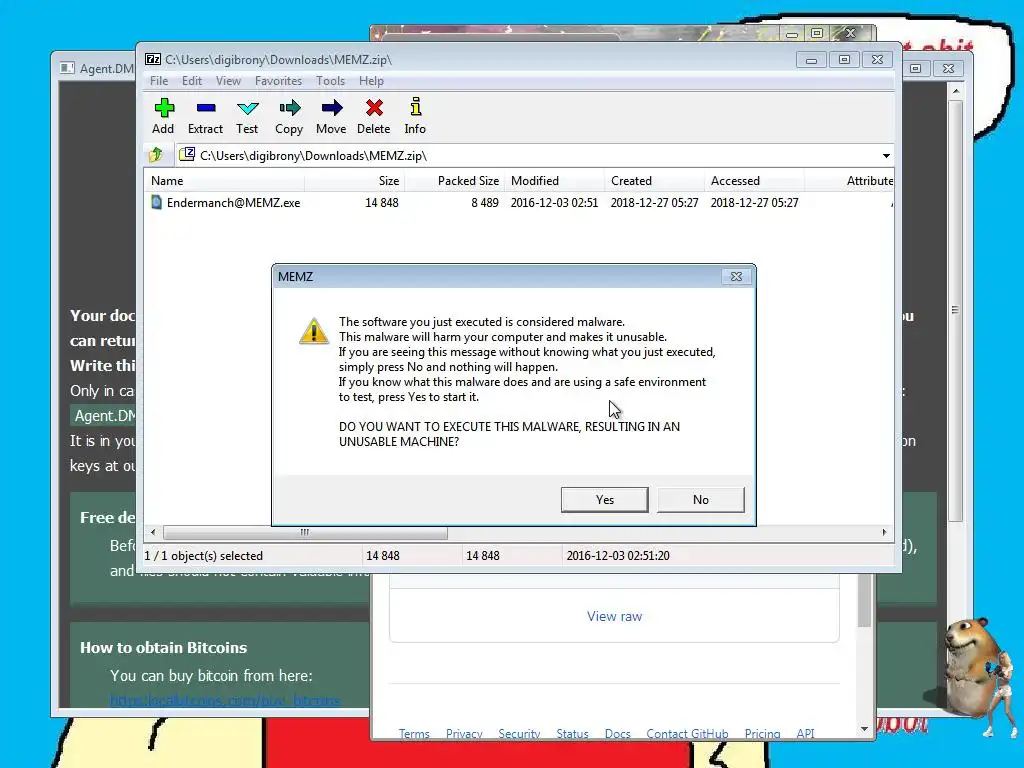Click browser window scroll down arrow
This screenshot has width=1024, height=768.
[x=864, y=729]
